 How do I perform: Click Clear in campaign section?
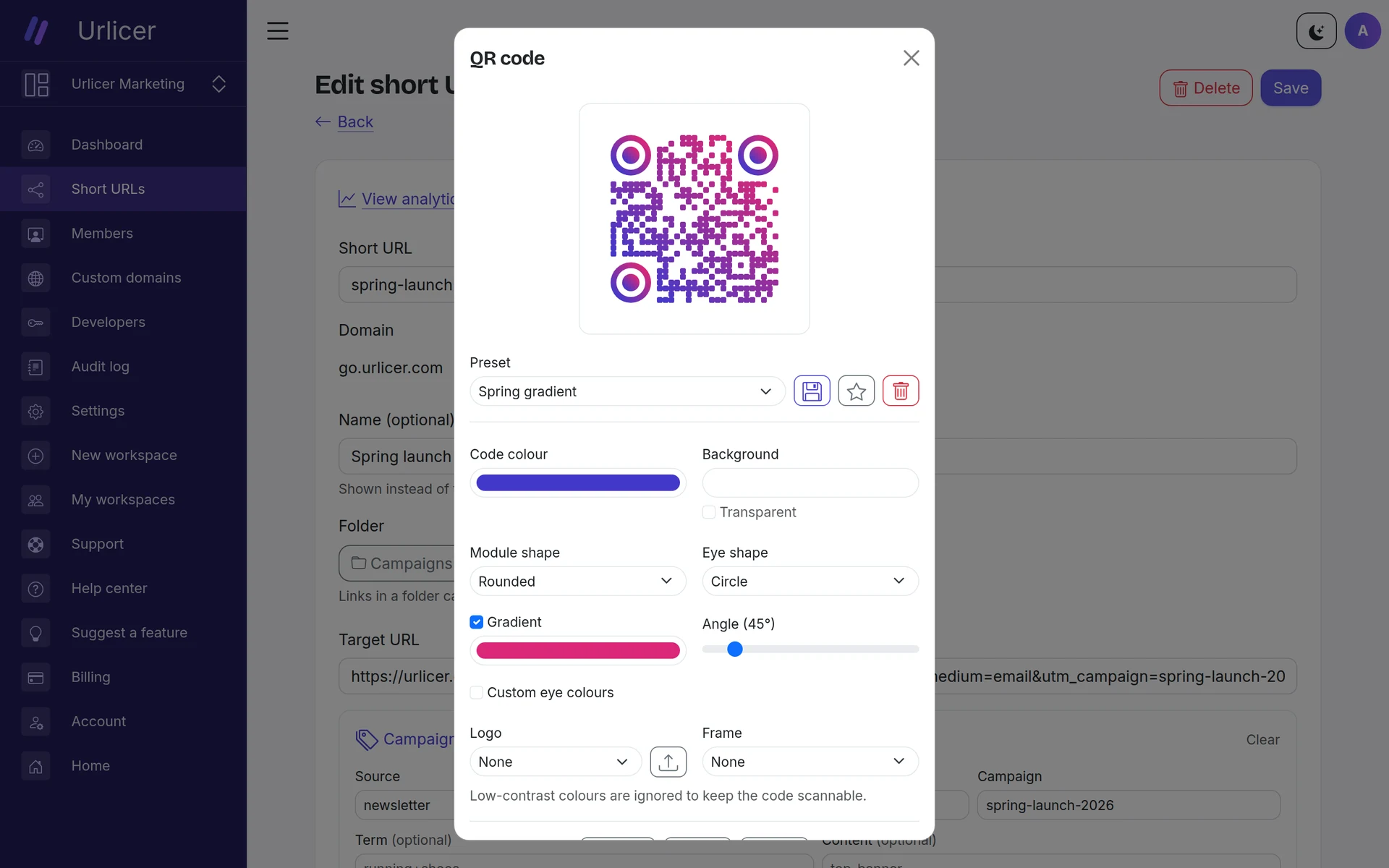pyautogui.click(x=1262, y=740)
